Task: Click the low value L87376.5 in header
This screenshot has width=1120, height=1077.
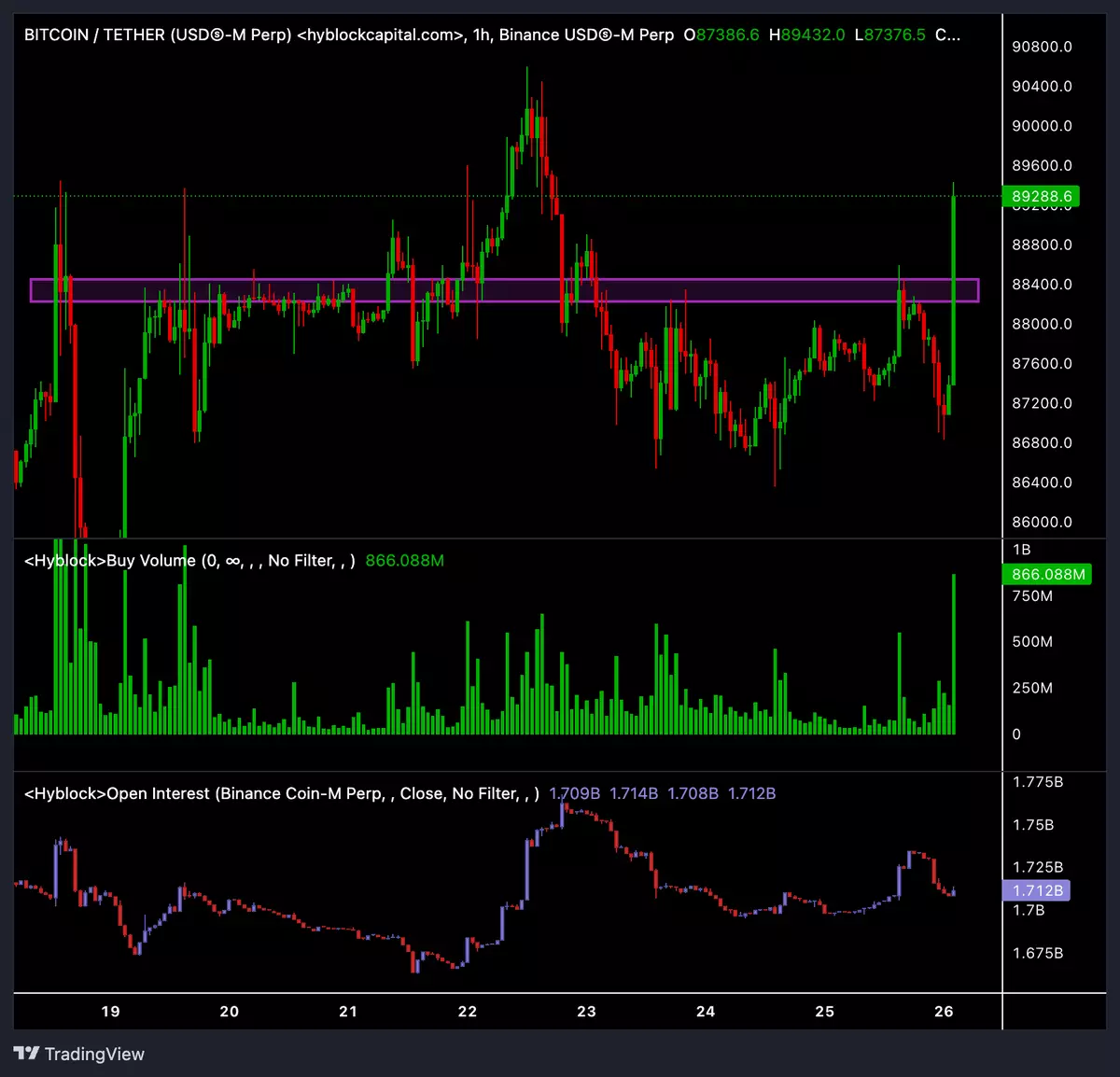Action: [x=889, y=35]
